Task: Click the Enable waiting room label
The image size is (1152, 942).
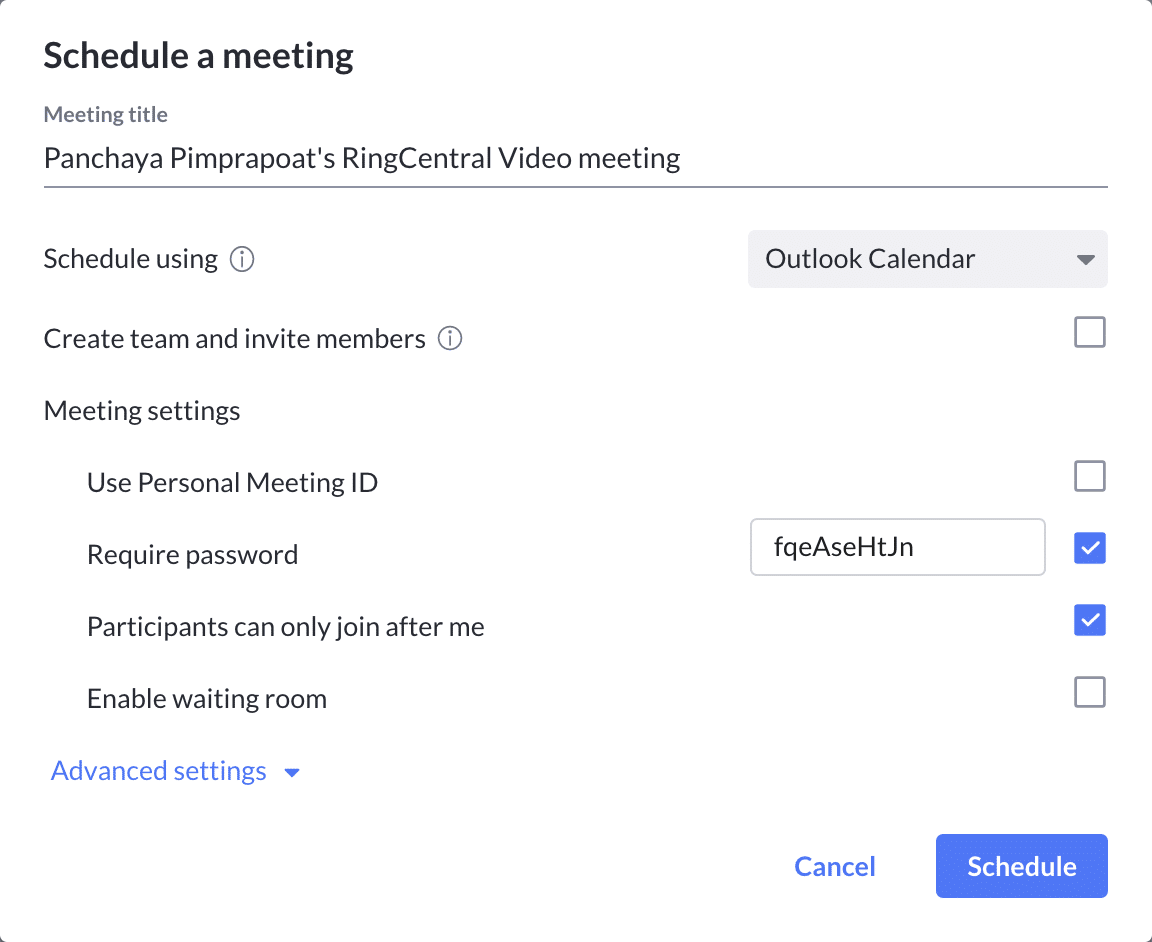Action: tap(207, 698)
